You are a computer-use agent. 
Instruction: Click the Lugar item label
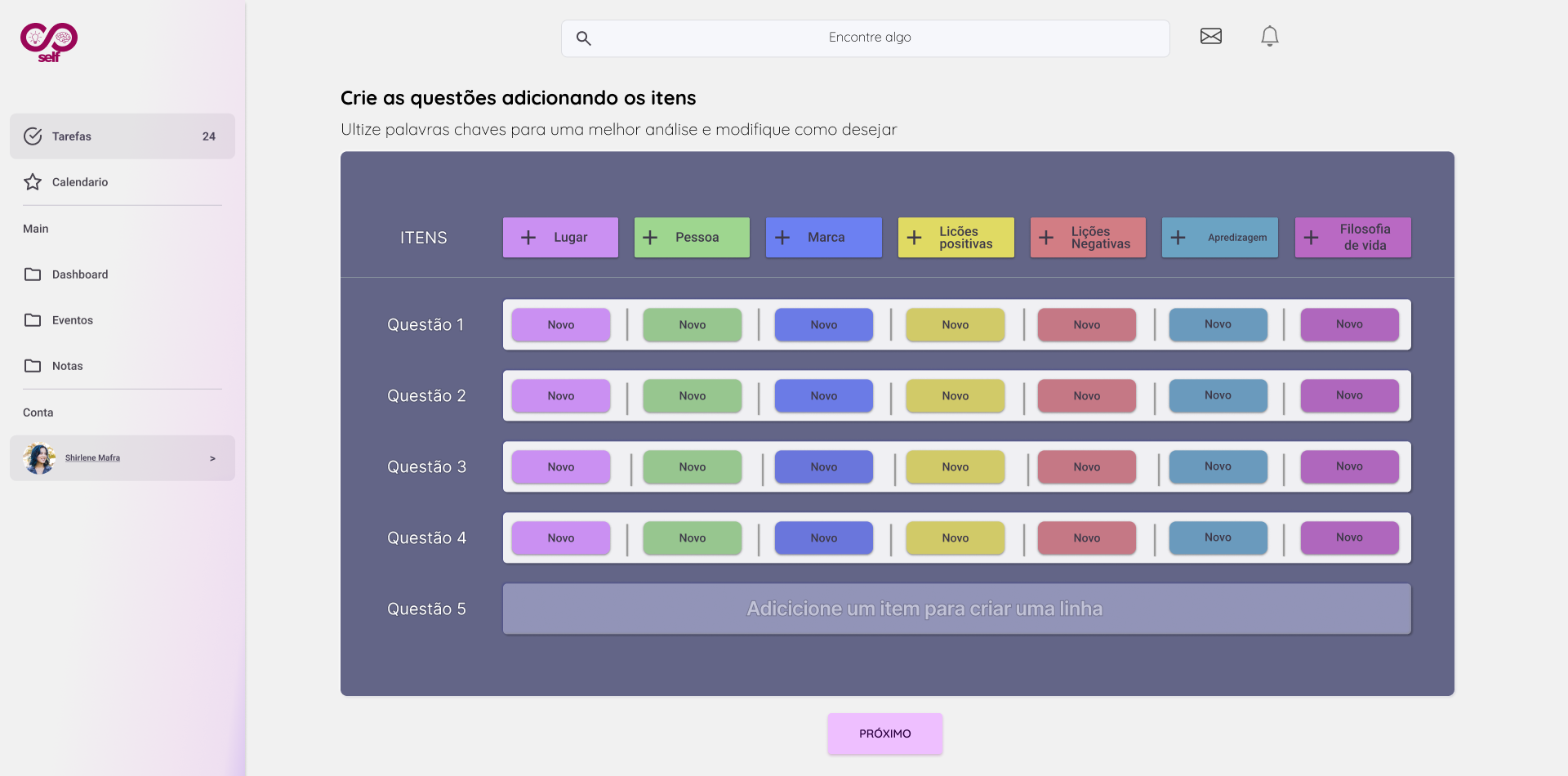point(570,238)
